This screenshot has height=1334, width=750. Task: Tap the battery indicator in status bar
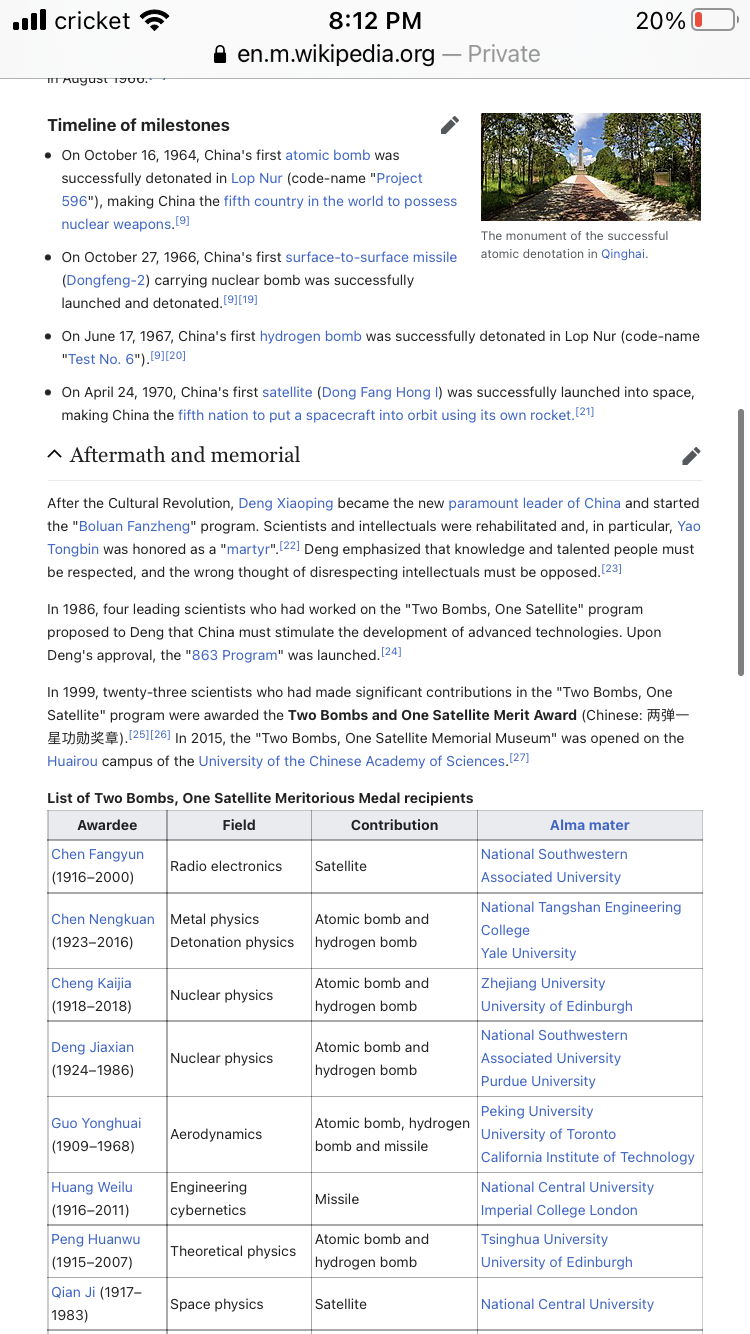713,20
